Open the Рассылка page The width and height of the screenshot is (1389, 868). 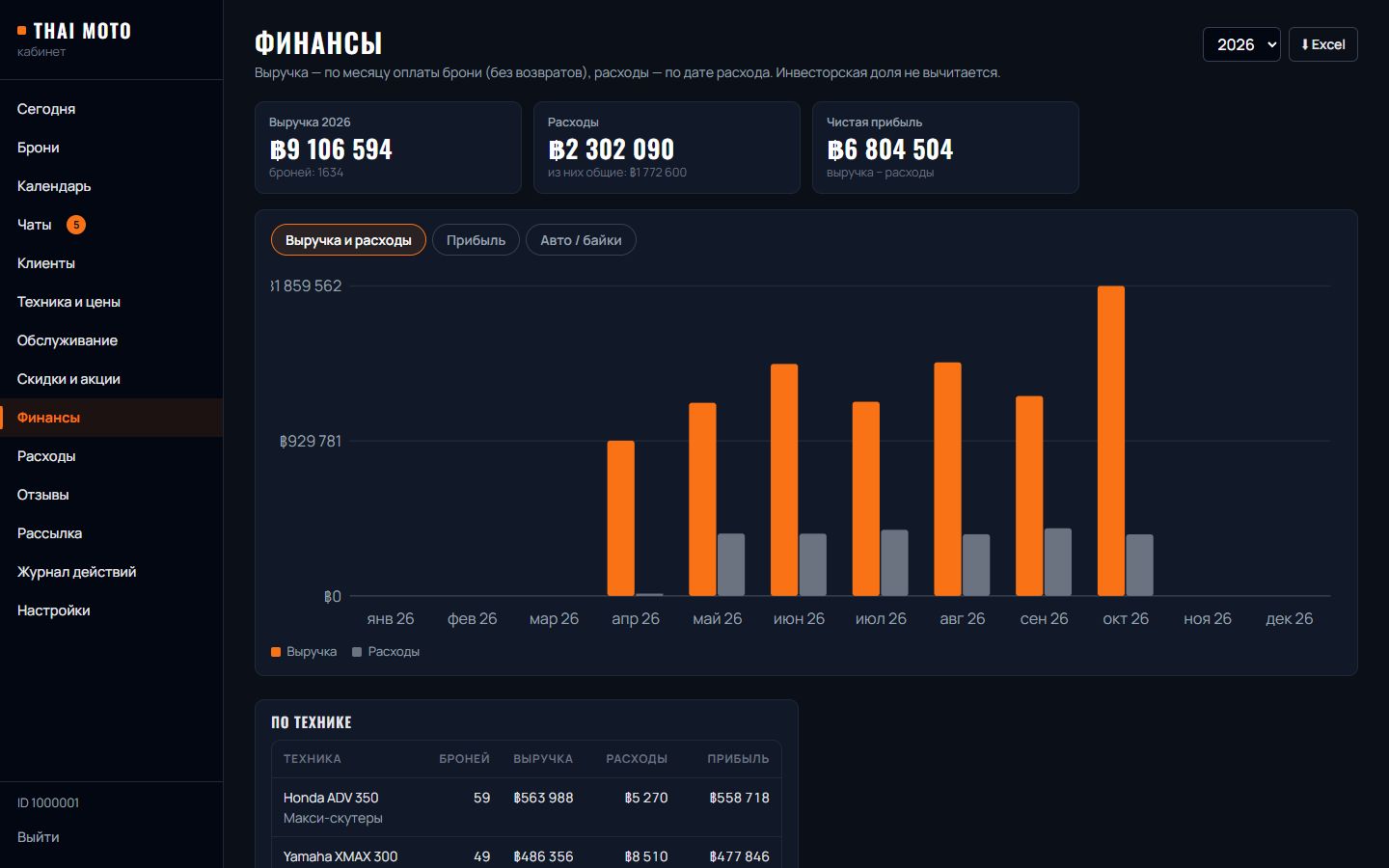click(x=111, y=533)
